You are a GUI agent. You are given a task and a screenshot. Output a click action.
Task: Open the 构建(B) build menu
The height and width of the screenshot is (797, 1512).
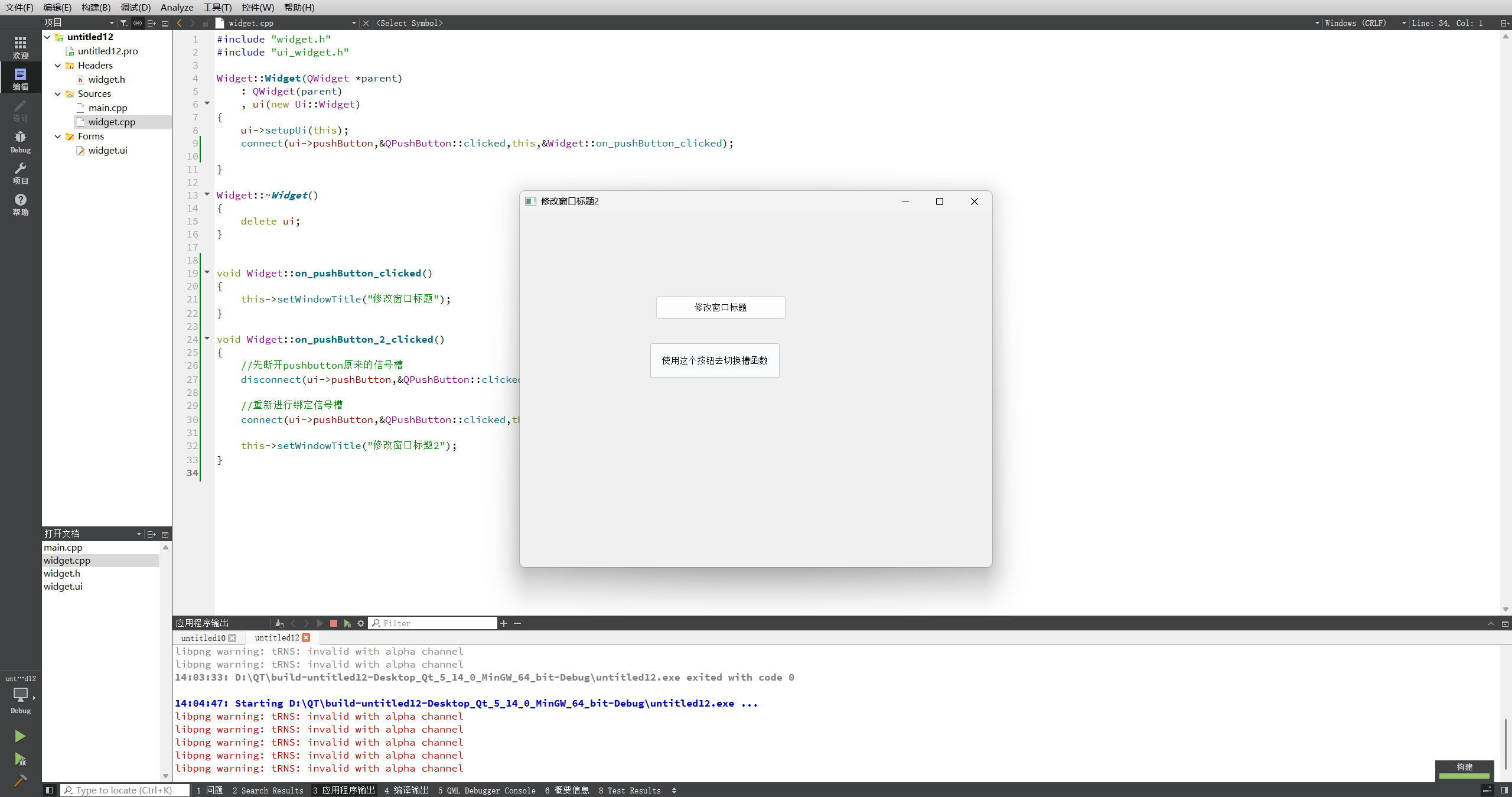pos(96,7)
